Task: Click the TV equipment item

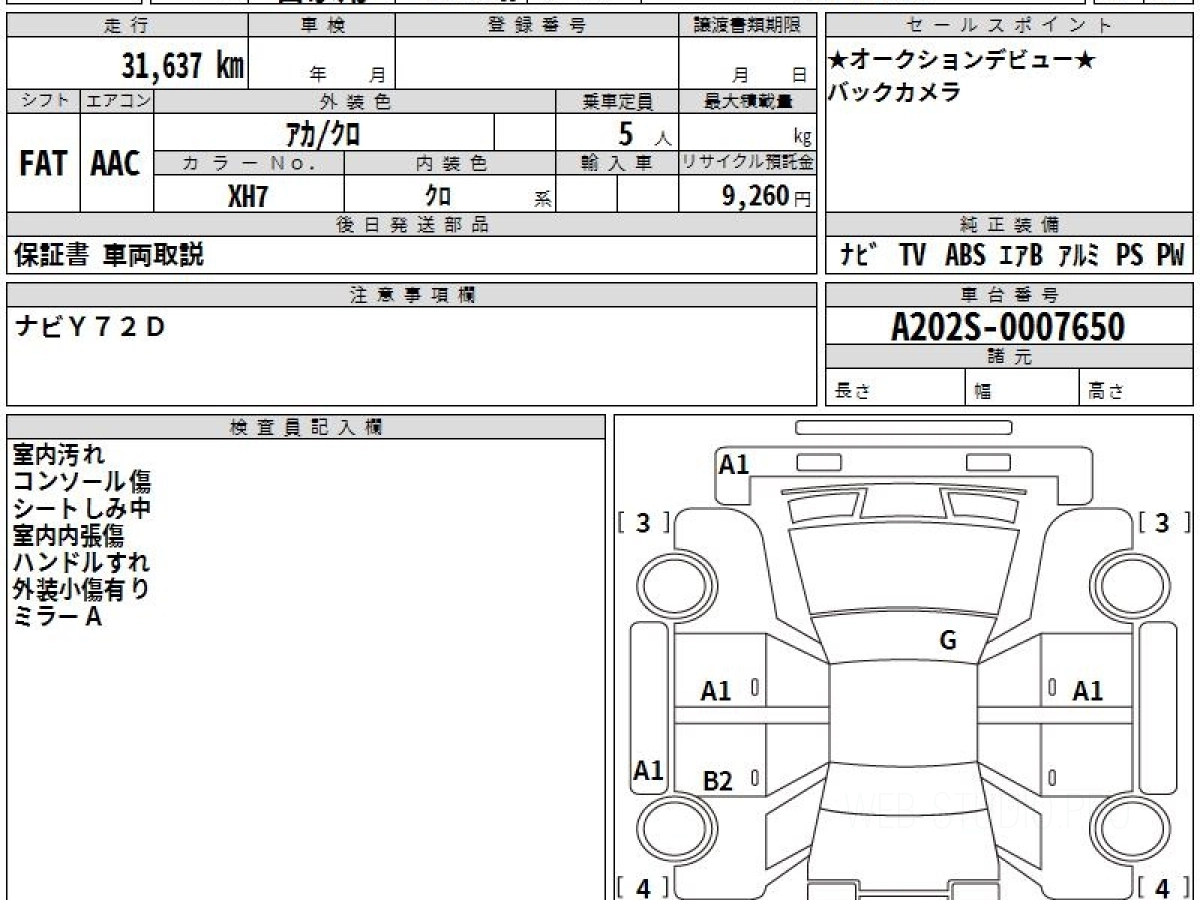Action: pyautogui.click(x=912, y=255)
